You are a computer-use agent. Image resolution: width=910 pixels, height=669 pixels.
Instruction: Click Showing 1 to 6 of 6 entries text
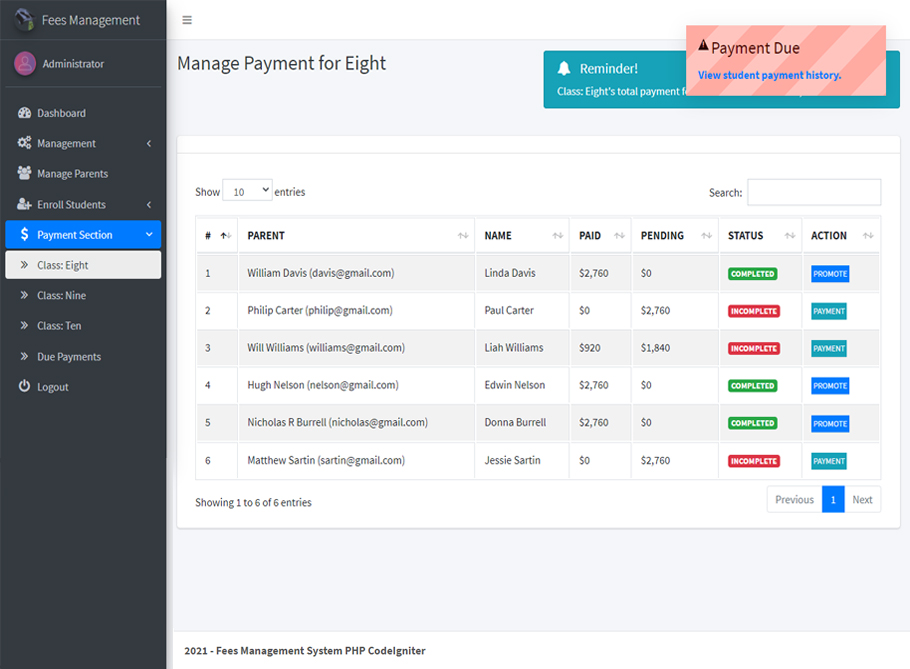253,502
